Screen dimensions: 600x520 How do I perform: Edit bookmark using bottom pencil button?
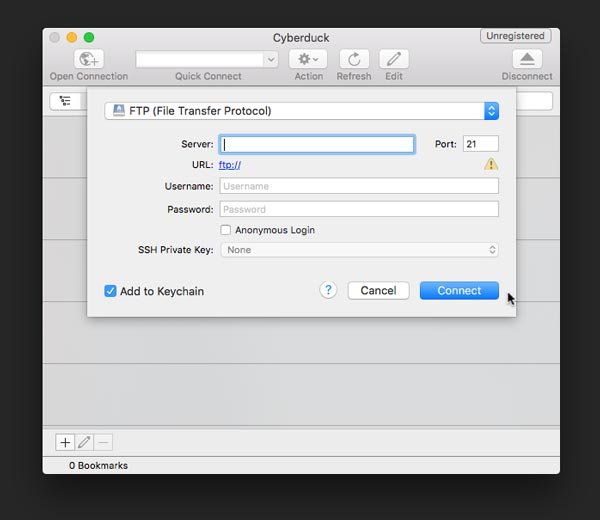(x=84, y=442)
